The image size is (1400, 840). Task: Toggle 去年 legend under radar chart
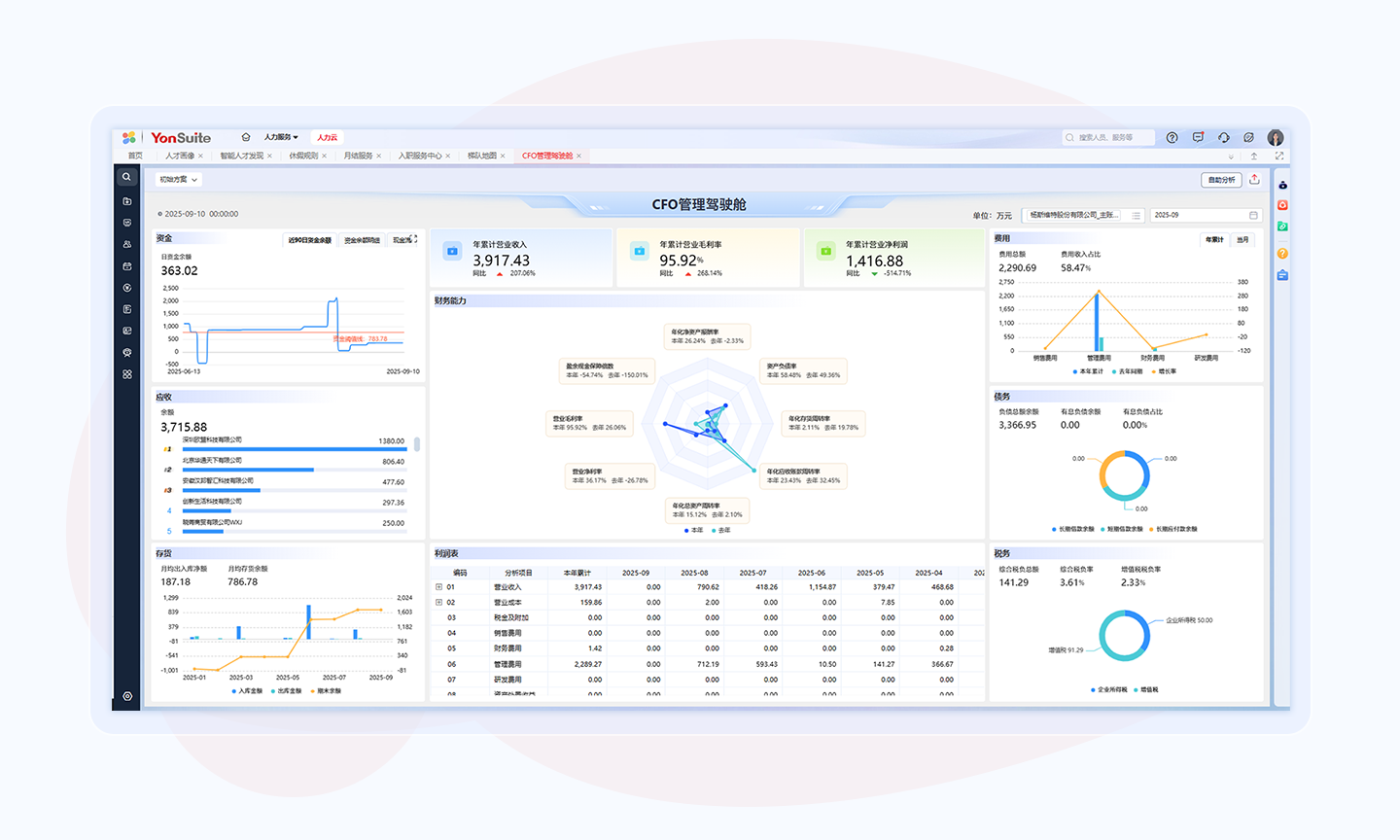[720, 530]
